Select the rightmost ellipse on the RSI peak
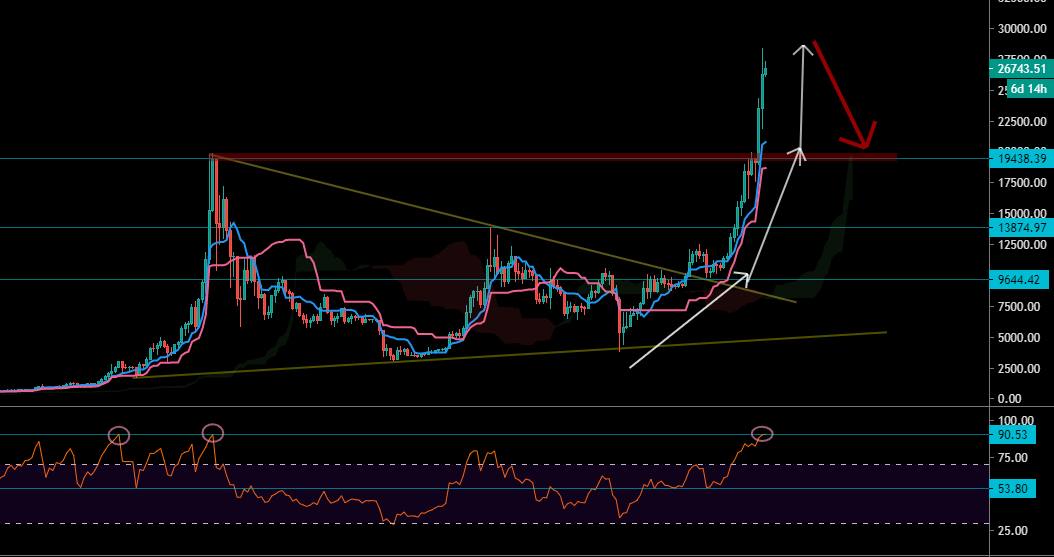The width and height of the screenshot is (1054, 557). pos(762,434)
